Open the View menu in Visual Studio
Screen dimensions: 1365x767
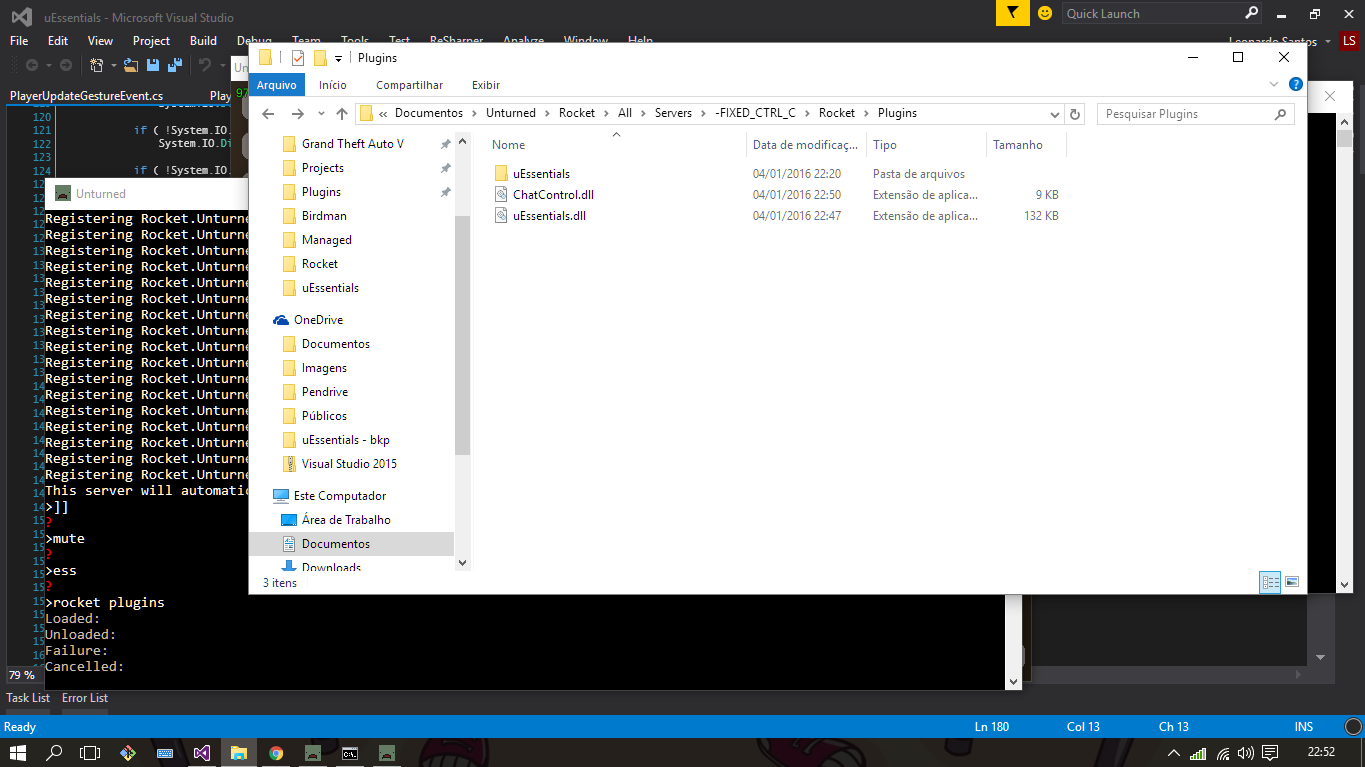point(100,41)
